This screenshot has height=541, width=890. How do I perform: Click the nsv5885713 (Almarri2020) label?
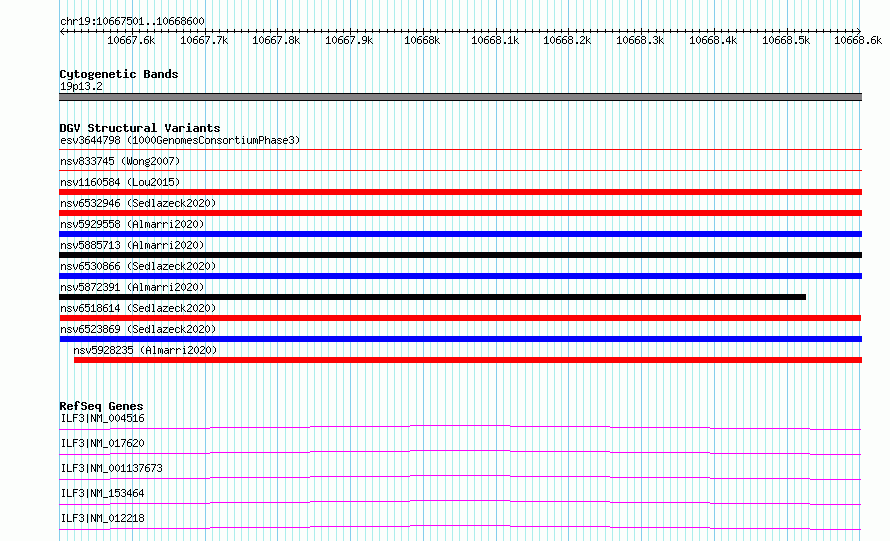point(132,245)
